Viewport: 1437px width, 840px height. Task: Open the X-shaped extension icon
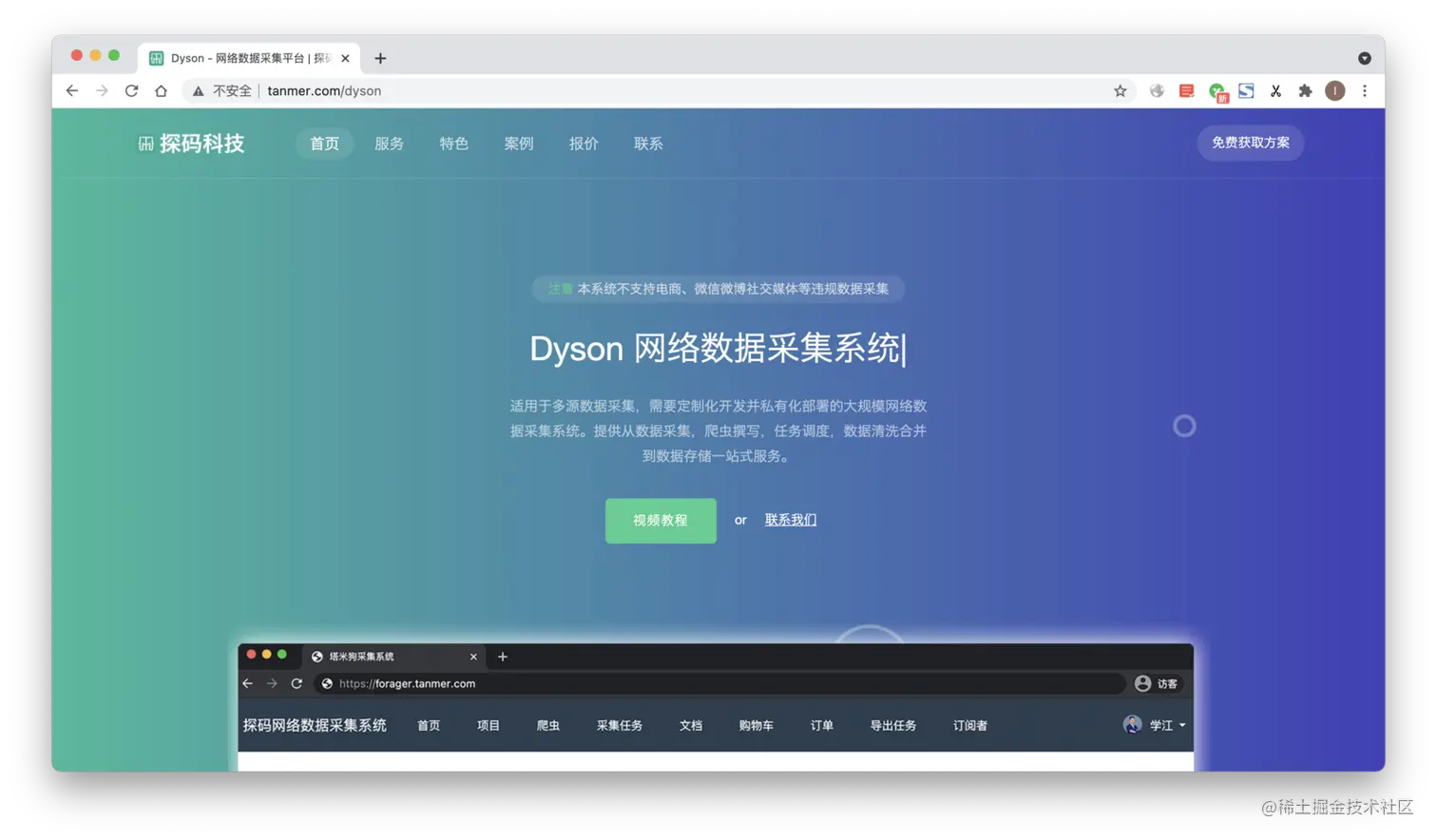pyautogui.click(x=1275, y=91)
